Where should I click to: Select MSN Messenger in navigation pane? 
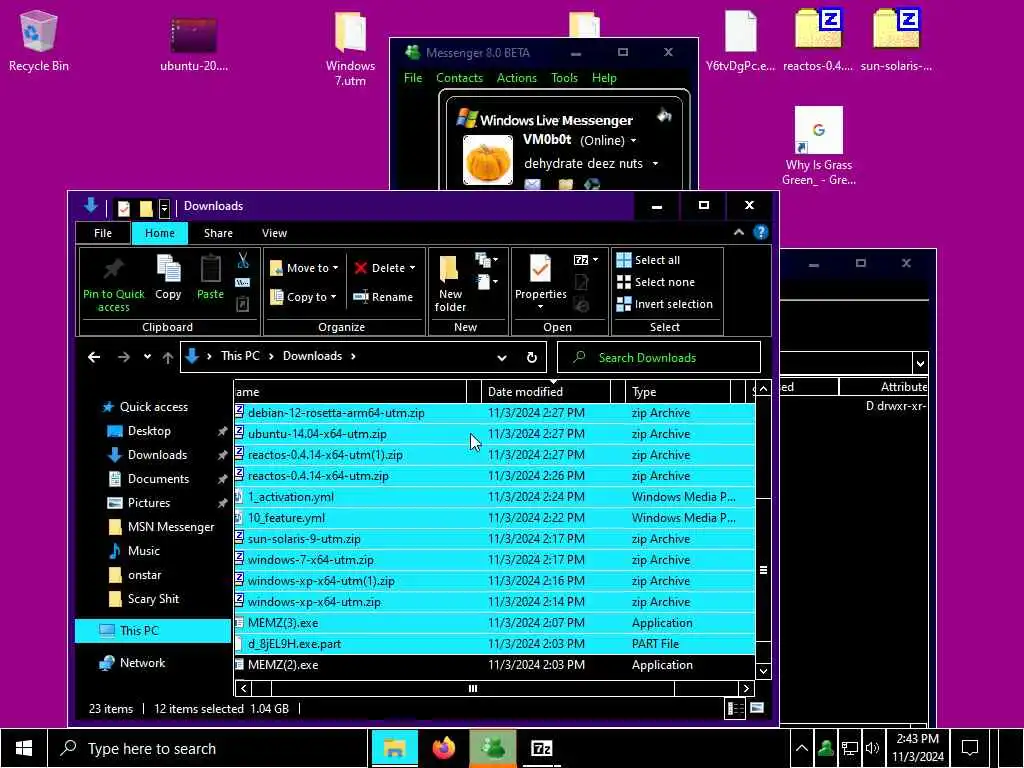click(x=161, y=527)
